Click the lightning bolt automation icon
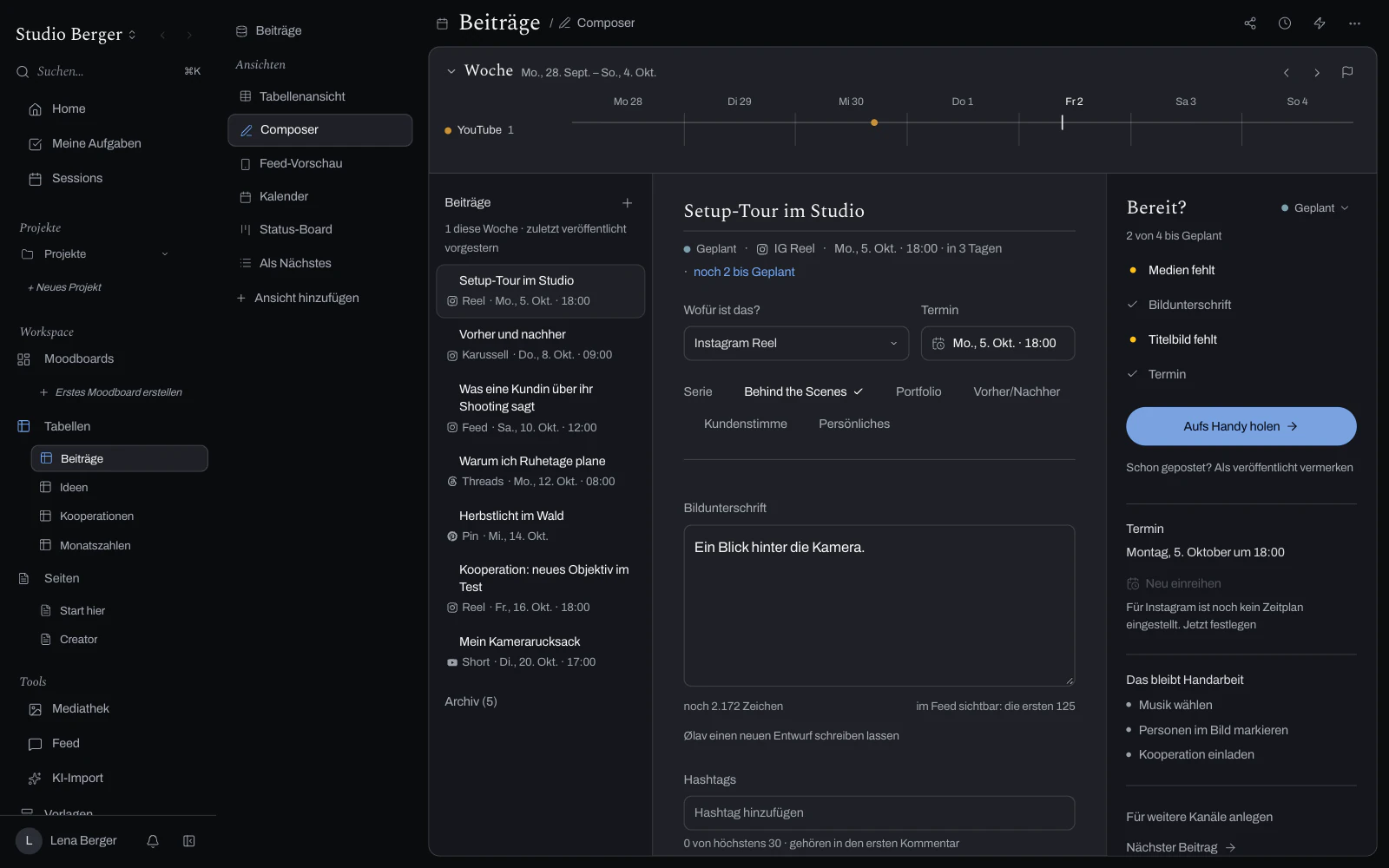Screen dimensions: 1389x868 pos(1320,23)
